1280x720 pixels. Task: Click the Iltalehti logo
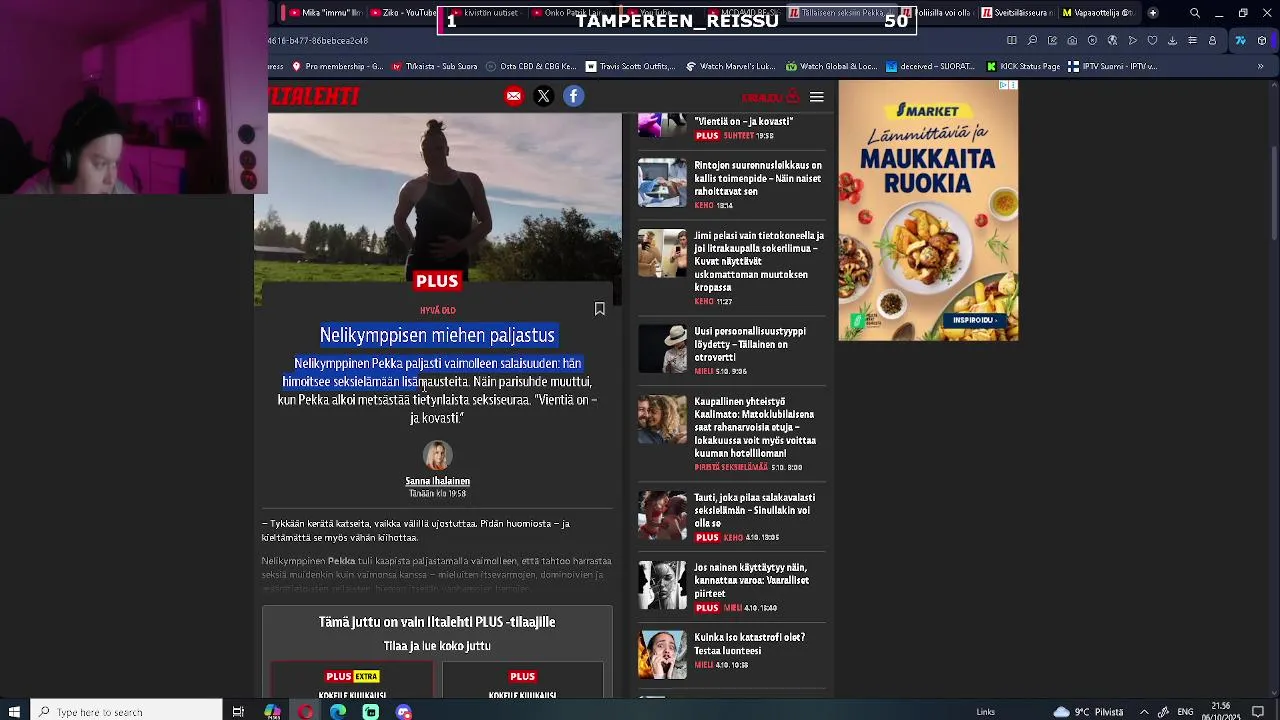(314, 96)
